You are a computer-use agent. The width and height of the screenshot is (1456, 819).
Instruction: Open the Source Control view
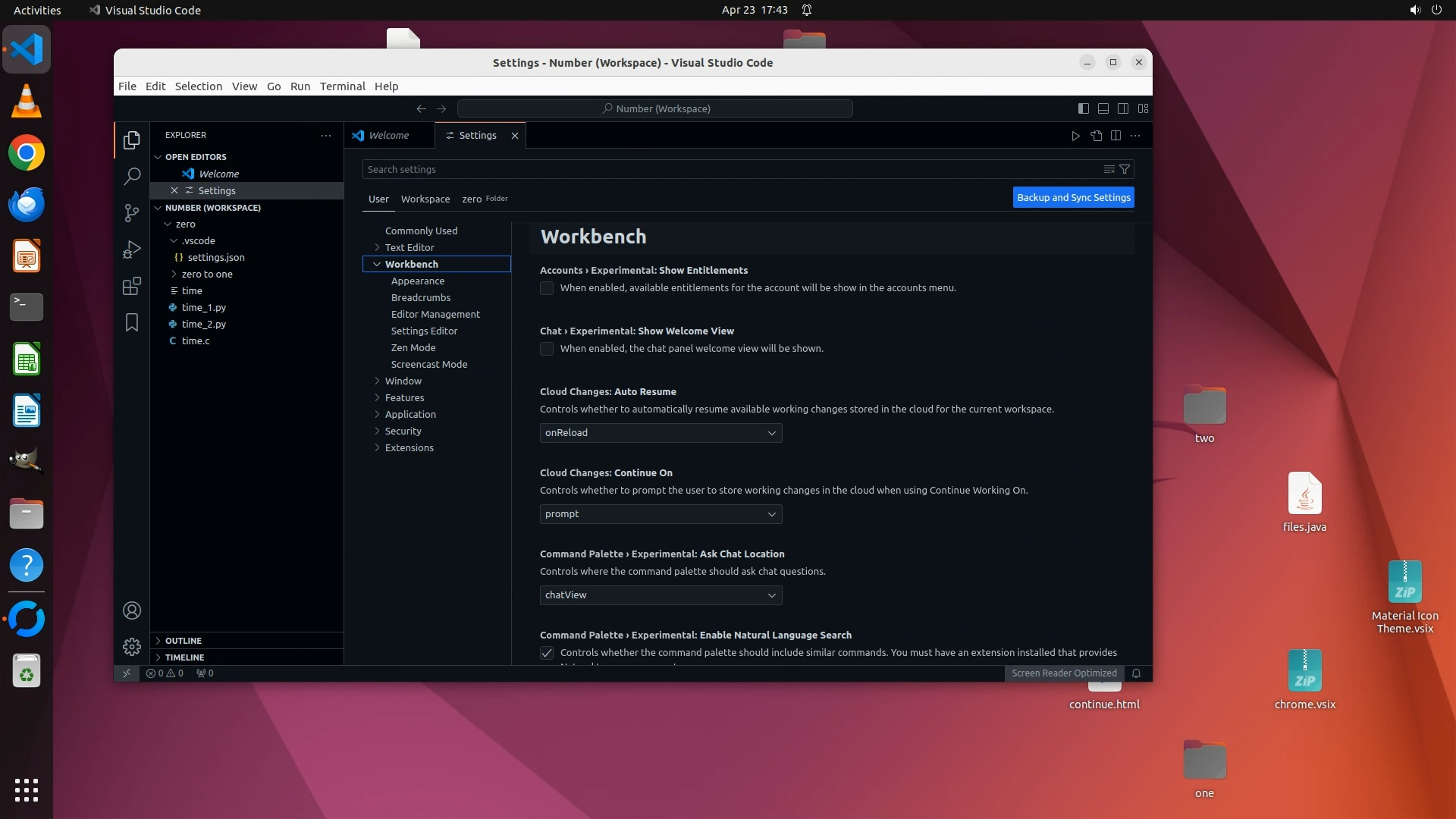(132, 213)
